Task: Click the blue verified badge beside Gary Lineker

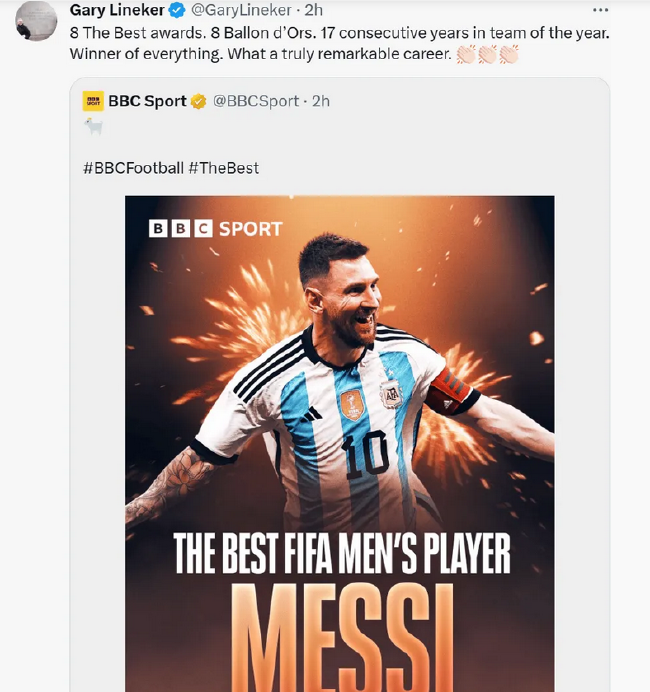Action: pyautogui.click(x=177, y=10)
